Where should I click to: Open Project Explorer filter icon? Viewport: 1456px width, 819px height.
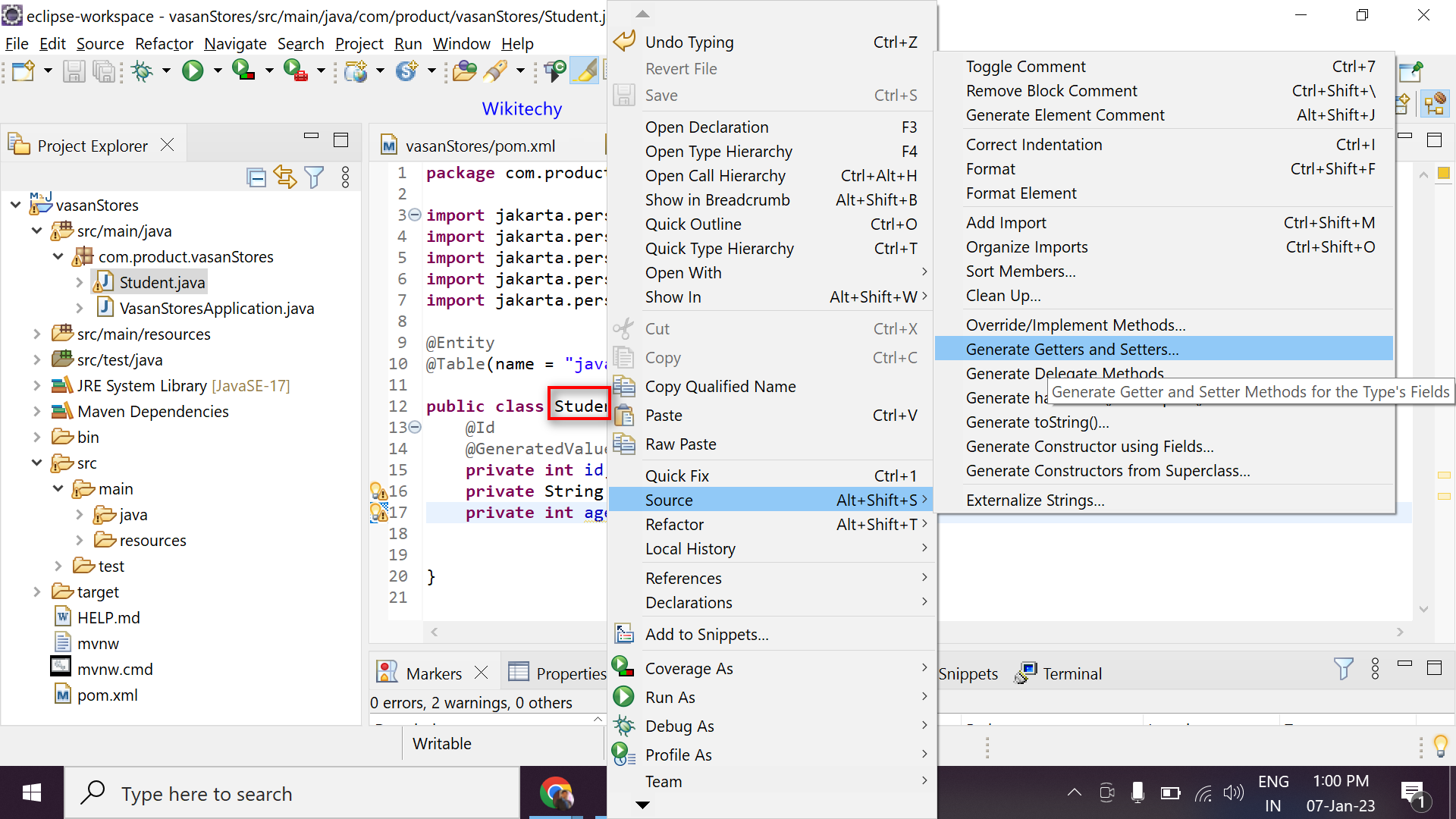tap(314, 177)
